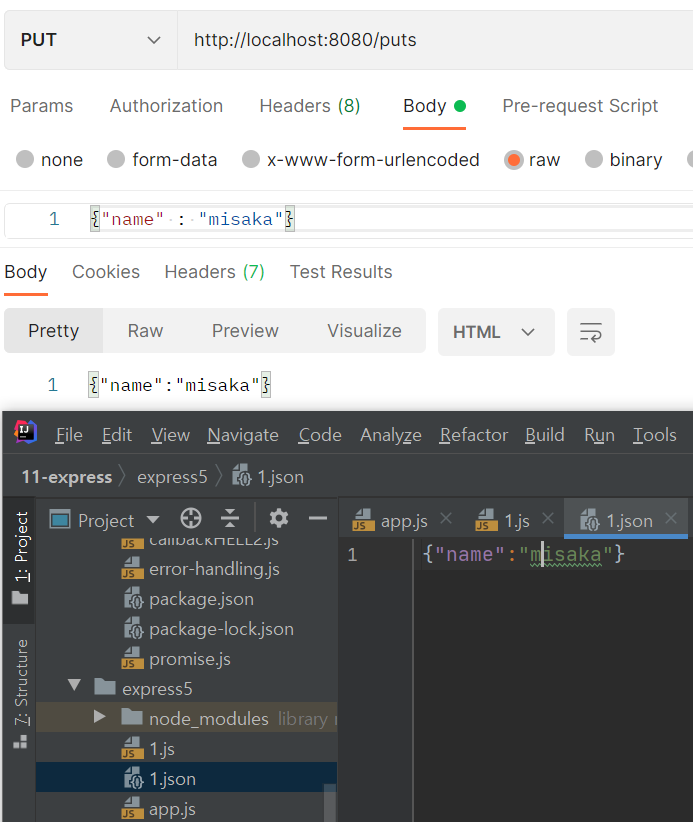Click the collapse all icon
Screen dimensions: 693x822
click(x=230, y=518)
